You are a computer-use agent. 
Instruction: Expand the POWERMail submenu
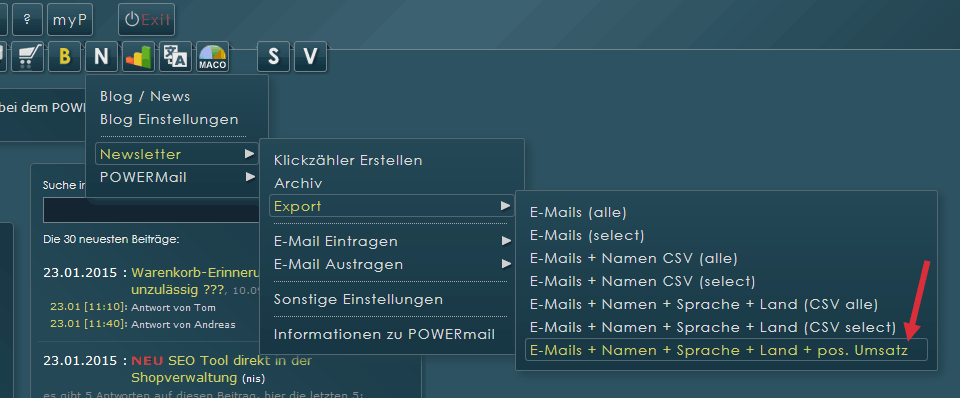[x=177, y=177]
